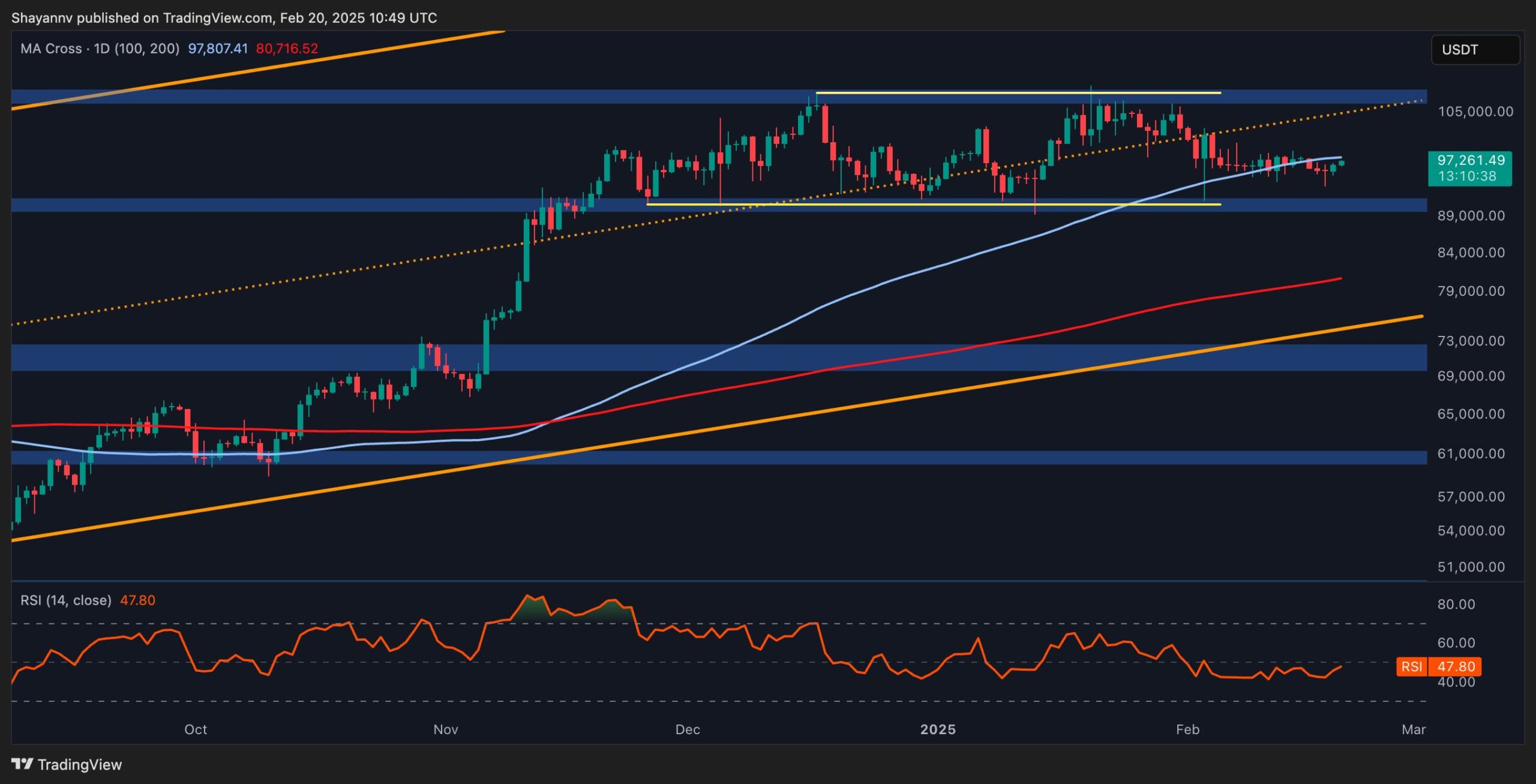
Task: Click the Oct label on time axis
Action: pyautogui.click(x=196, y=729)
